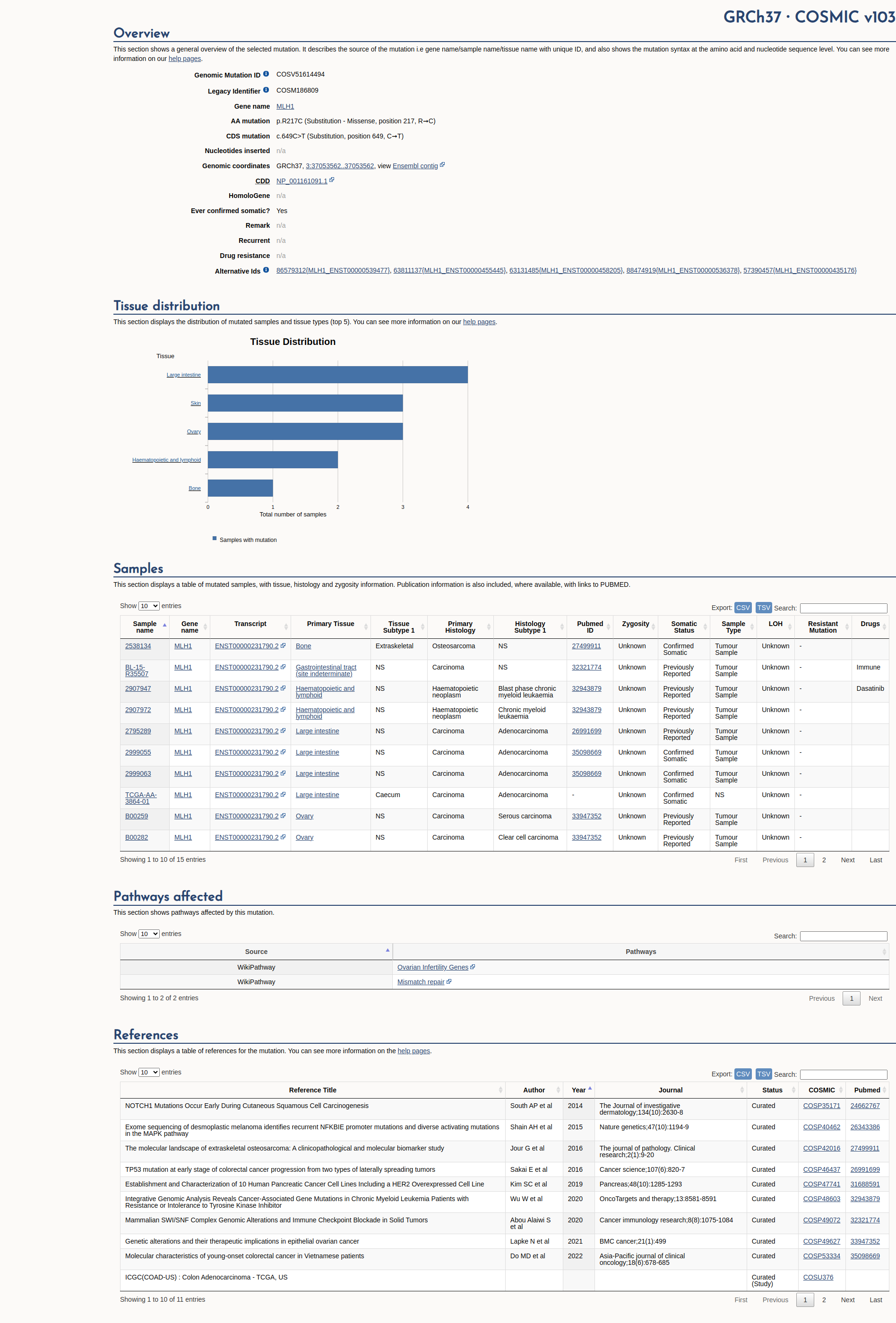This screenshot has height=1323, width=896.
Task: Open NP_001161091.1 CDD link
Action: tap(302, 181)
